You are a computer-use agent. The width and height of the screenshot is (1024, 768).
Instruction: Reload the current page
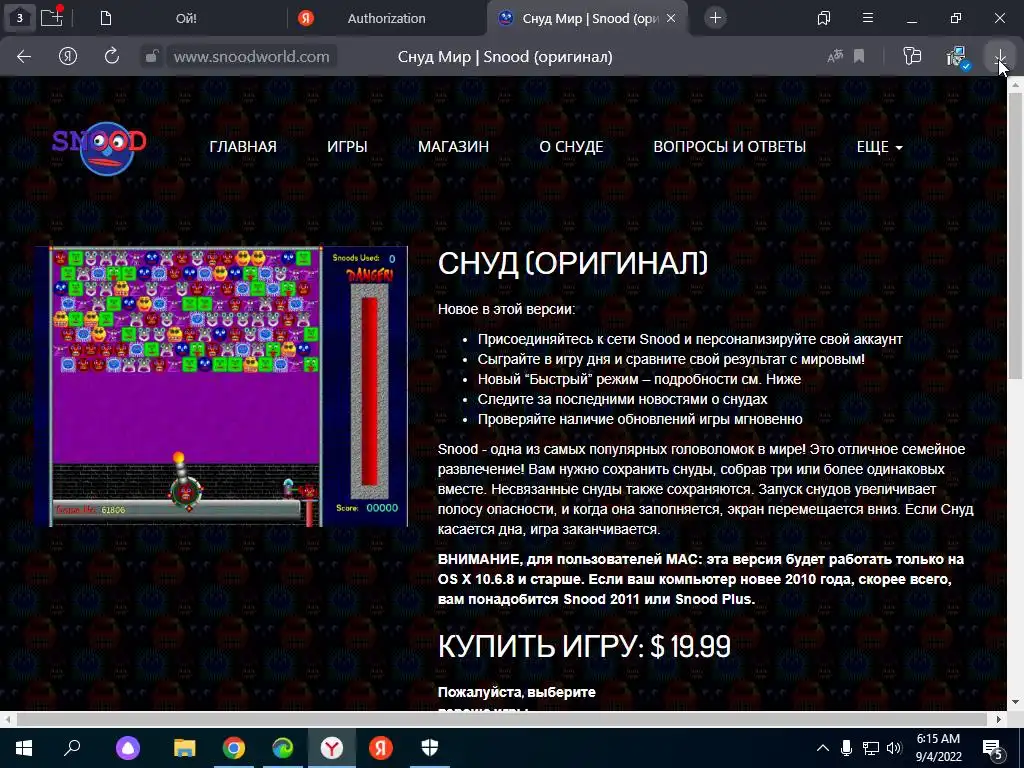point(112,57)
